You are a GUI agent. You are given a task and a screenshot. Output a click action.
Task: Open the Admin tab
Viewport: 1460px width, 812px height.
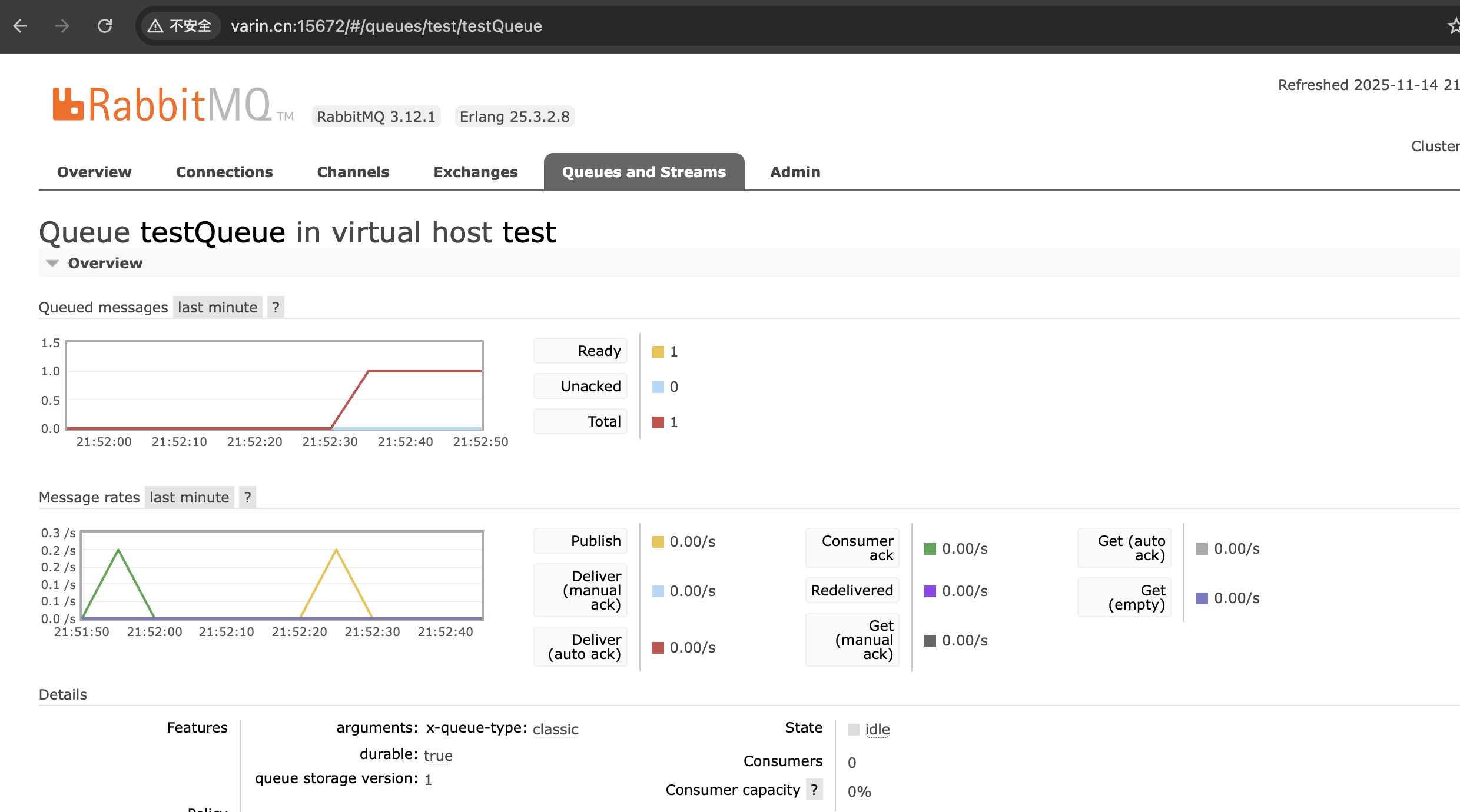click(x=795, y=172)
